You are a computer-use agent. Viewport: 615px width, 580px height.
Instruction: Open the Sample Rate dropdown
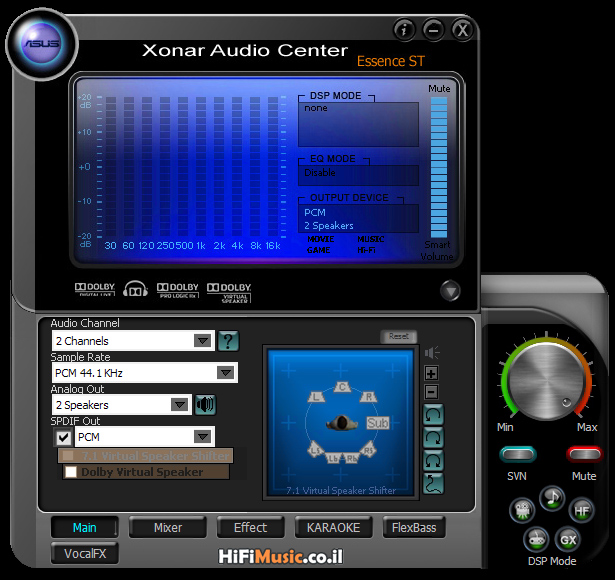226,373
